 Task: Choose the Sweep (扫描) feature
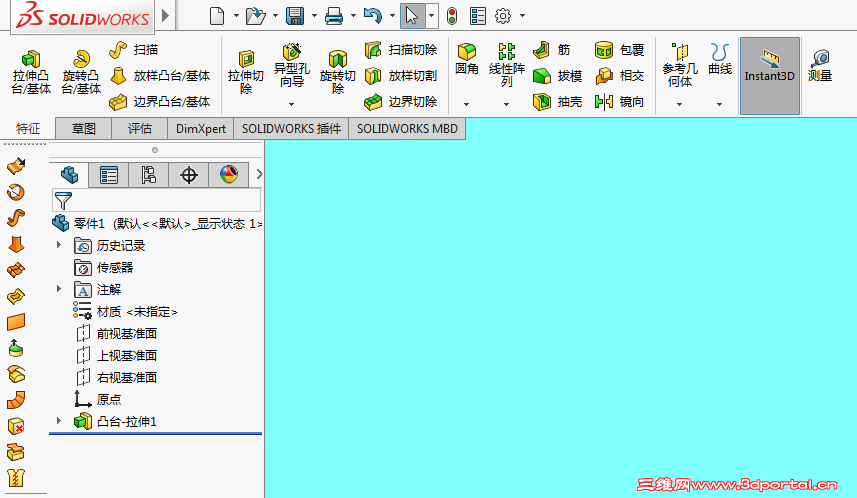(x=133, y=50)
